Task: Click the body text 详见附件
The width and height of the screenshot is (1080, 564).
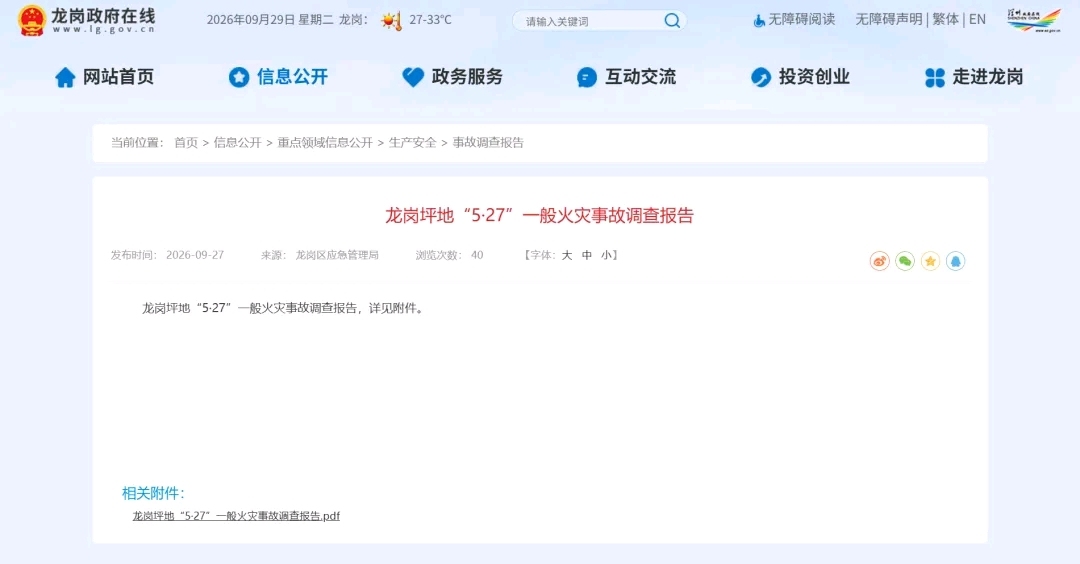Action: (394, 309)
